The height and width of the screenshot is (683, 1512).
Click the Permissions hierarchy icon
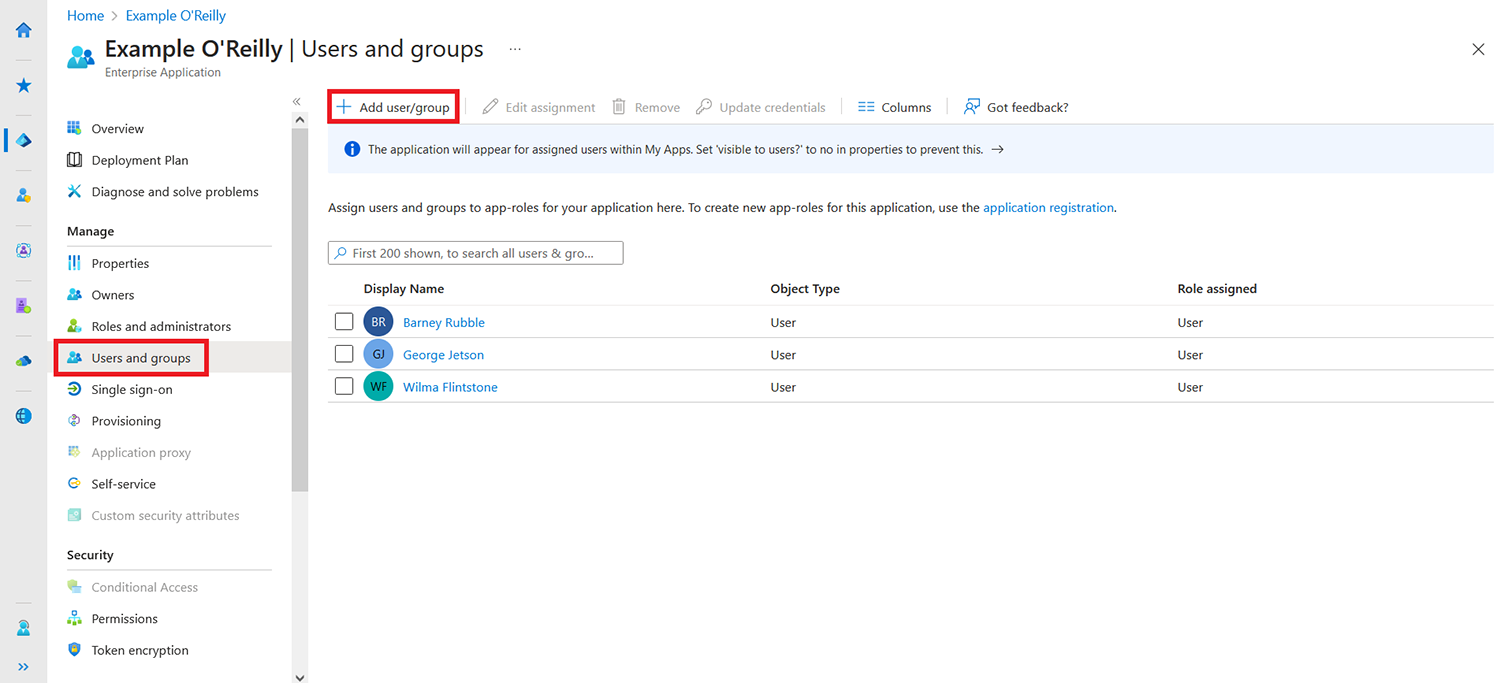click(74, 618)
